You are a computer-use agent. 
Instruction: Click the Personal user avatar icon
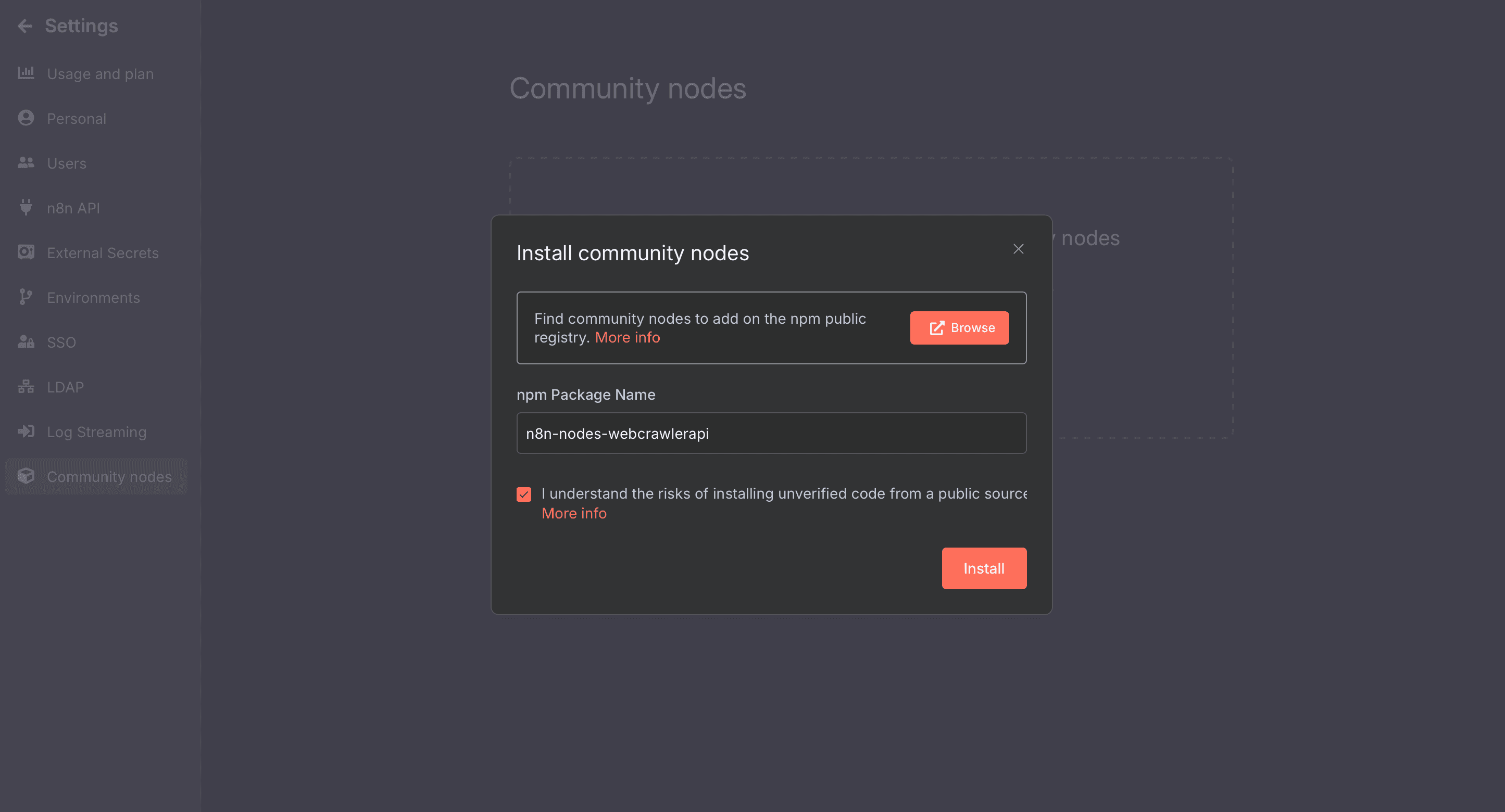click(26, 118)
